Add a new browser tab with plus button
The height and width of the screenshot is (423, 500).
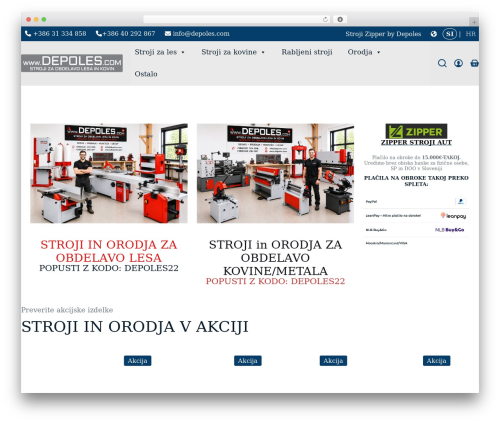click(x=474, y=22)
